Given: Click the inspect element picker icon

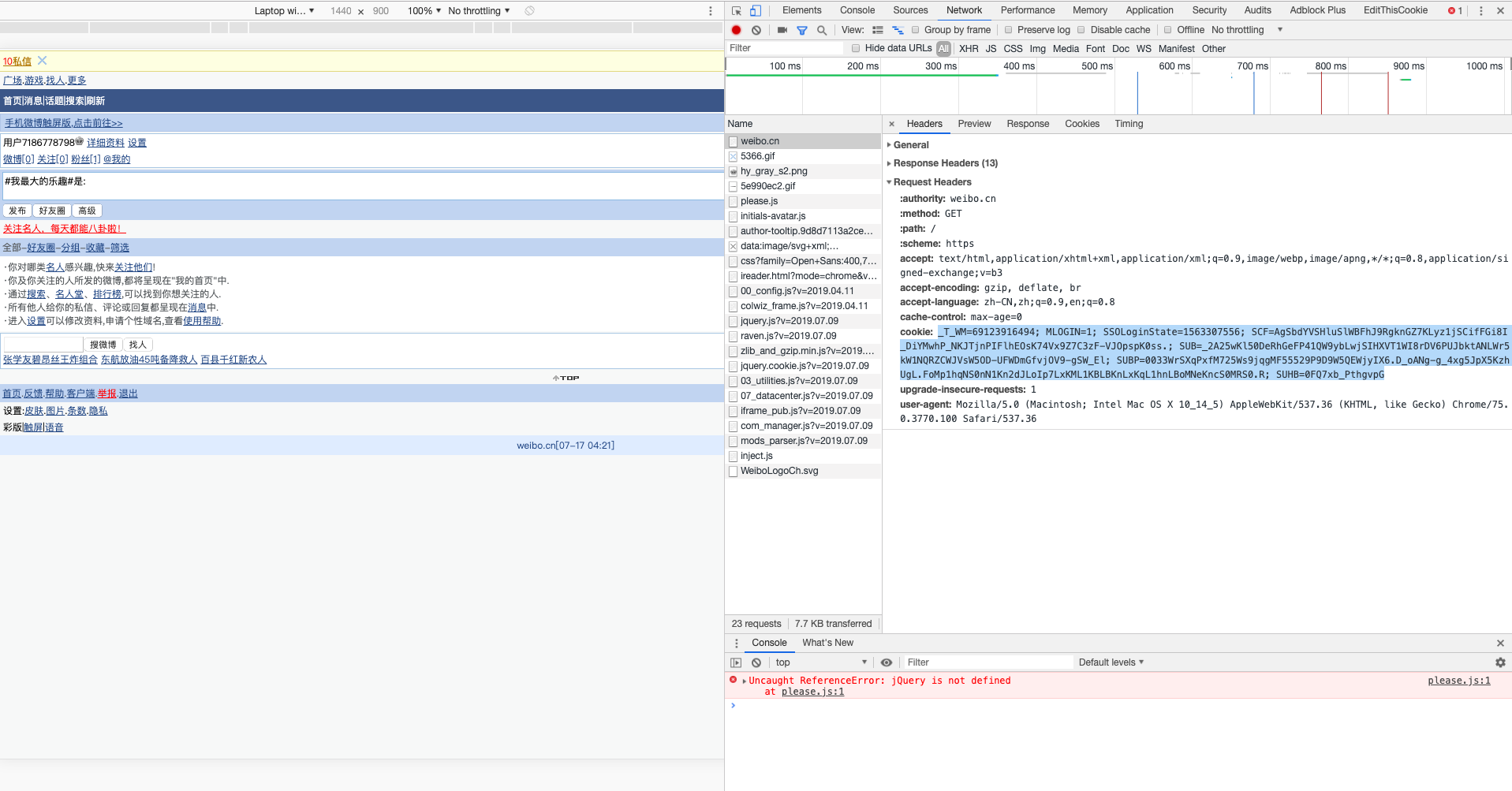Looking at the screenshot, I should pyautogui.click(x=736, y=10).
